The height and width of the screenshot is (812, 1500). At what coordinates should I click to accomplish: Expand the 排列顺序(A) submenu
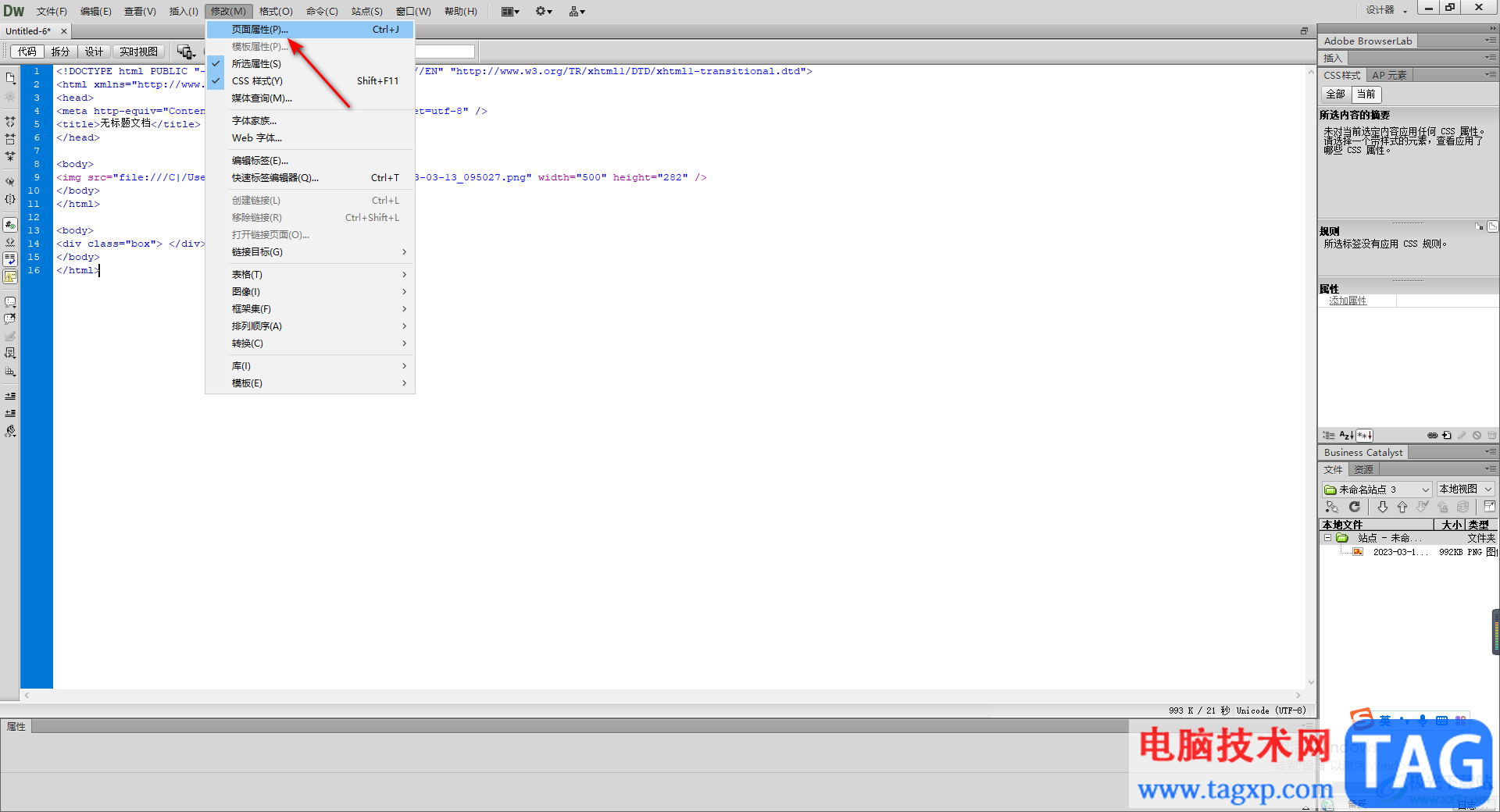[310, 326]
